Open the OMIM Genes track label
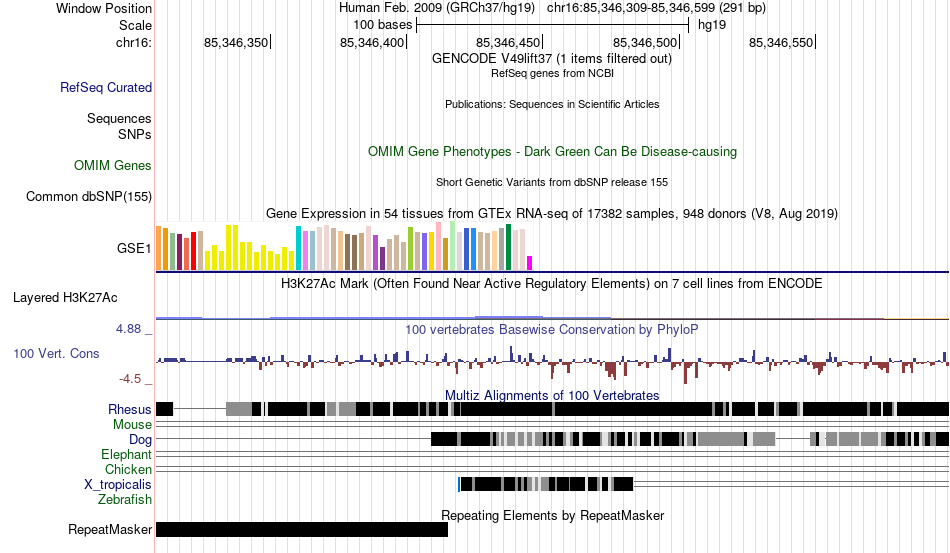The width and height of the screenshot is (950, 553). 113,165
